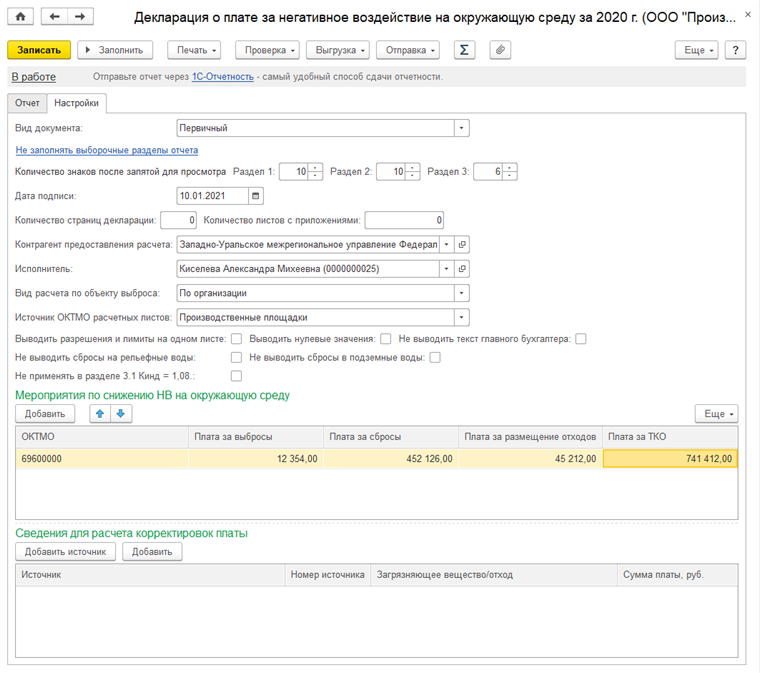Expand Источник ОКТМО расчетных листов list
This screenshot has height=673, width=760.
461,317
